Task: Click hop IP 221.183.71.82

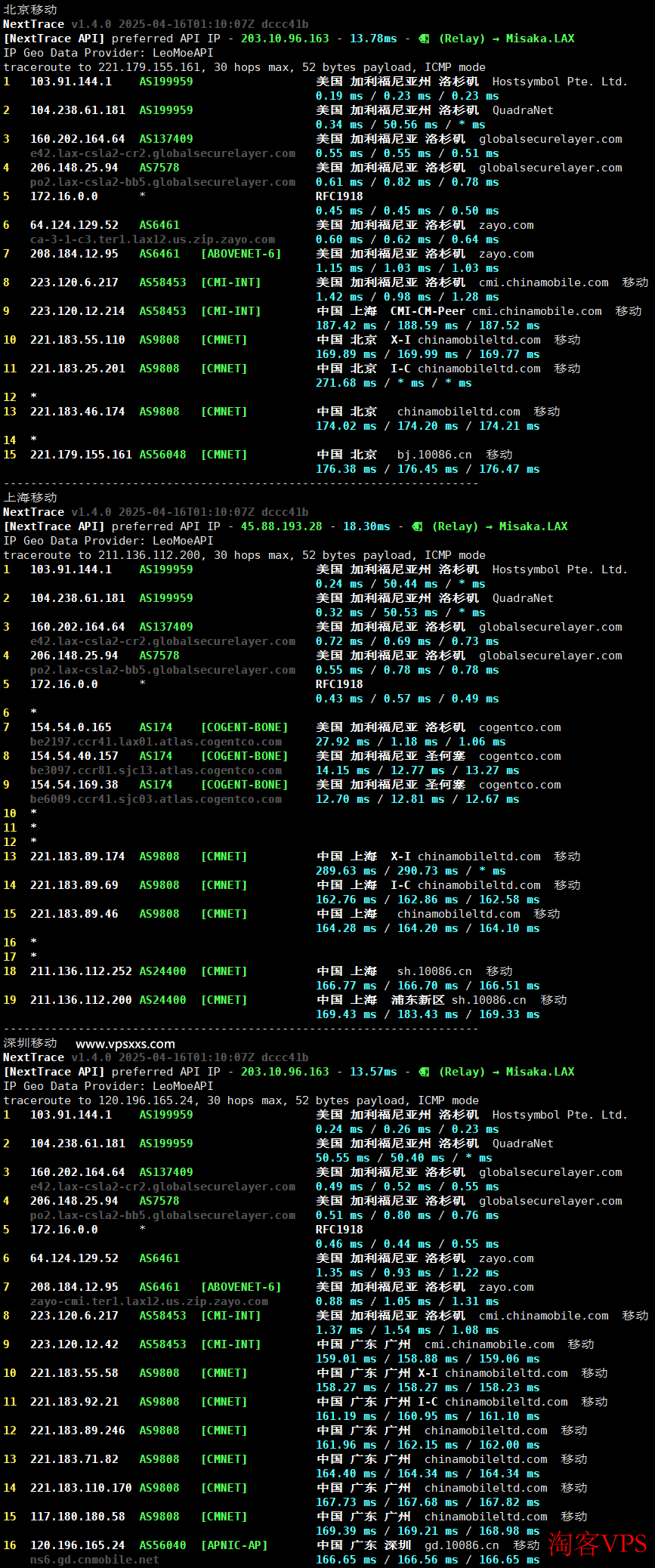Action: tap(74, 1458)
